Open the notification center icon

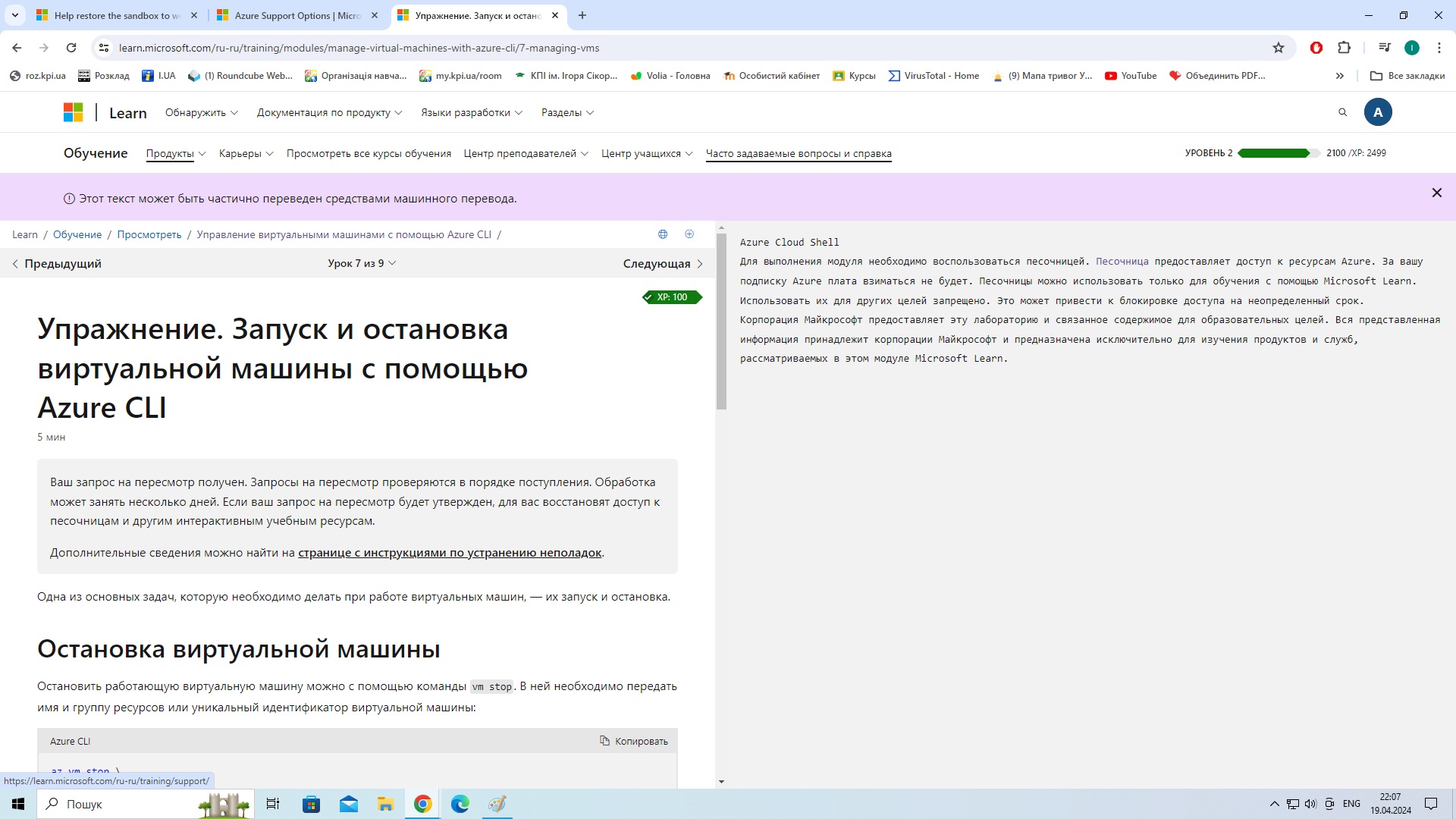coord(1431,804)
